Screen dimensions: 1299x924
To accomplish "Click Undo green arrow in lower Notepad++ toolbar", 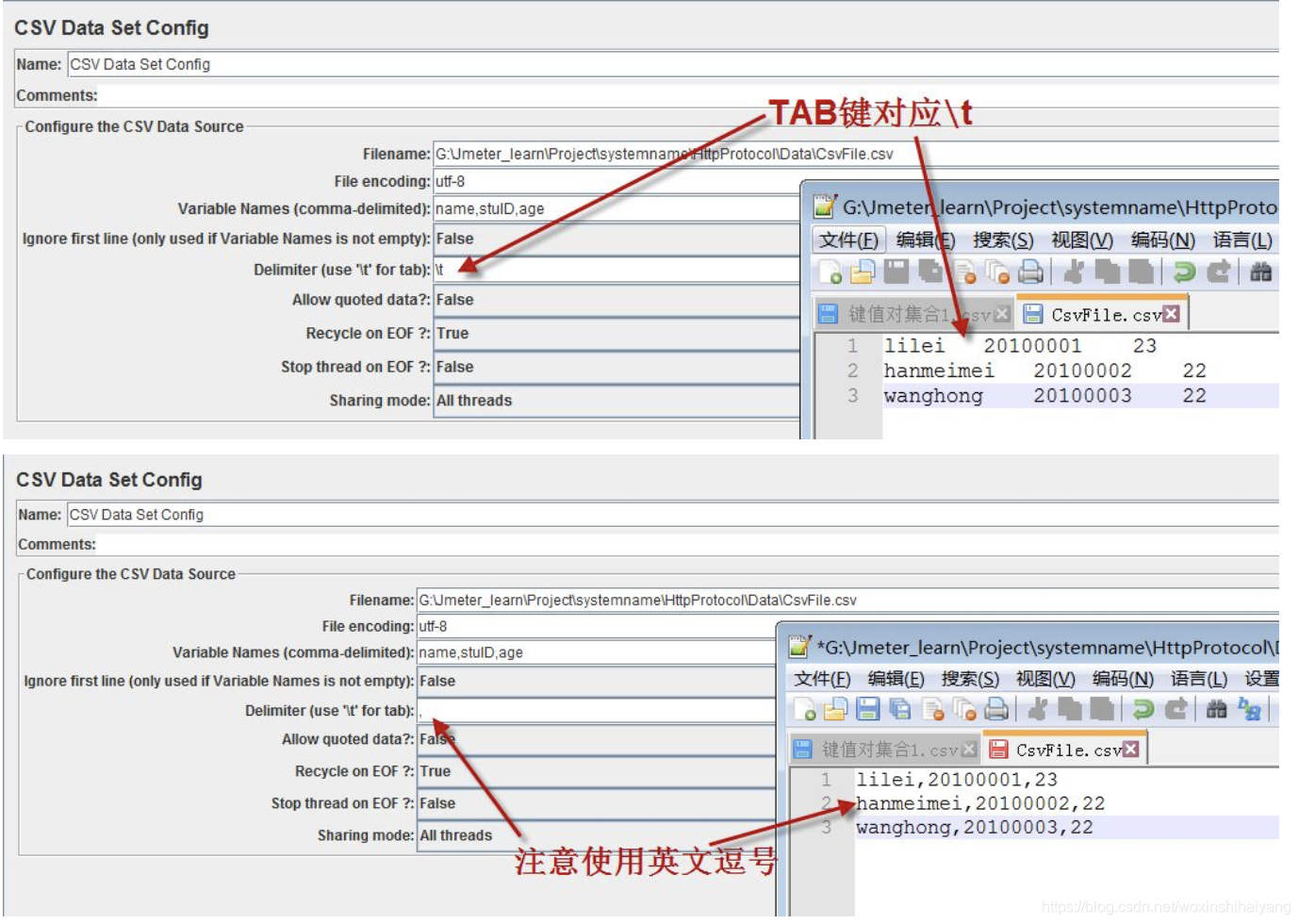I will (x=1143, y=709).
